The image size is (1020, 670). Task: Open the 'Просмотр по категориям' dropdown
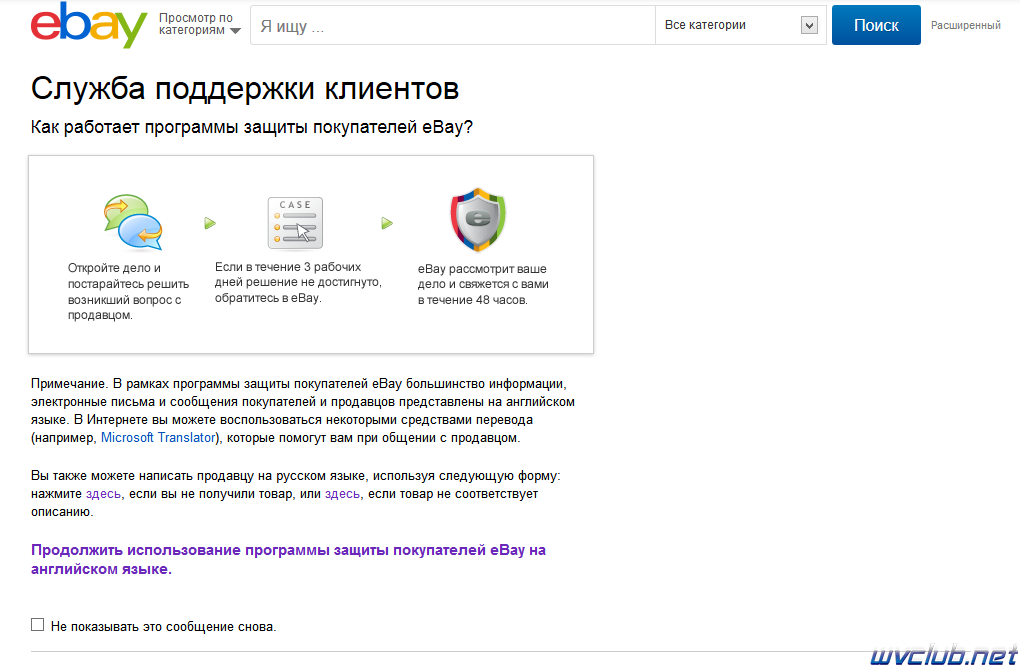click(200, 24)
